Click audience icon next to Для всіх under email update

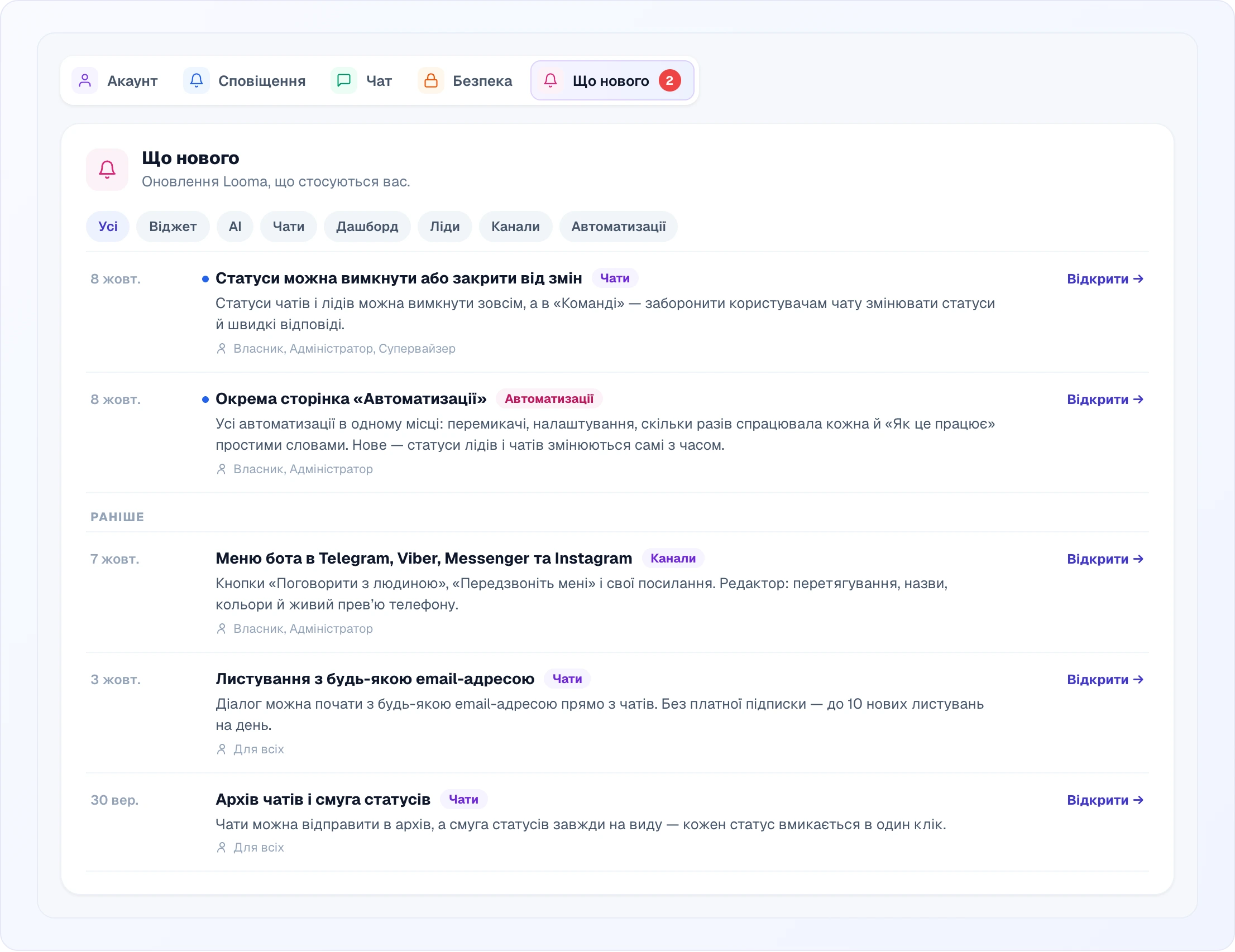tap(222, 749)
